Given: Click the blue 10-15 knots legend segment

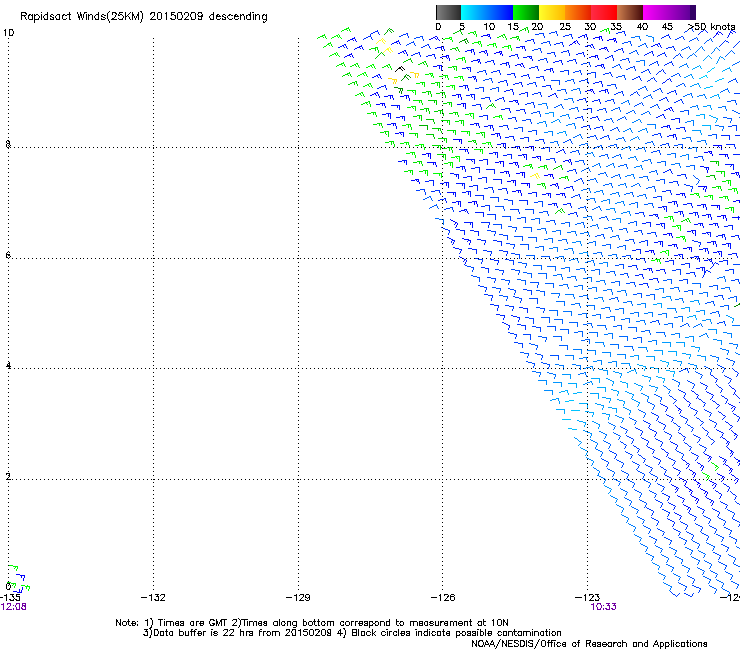Looking at the screenshot, I should [500, 12].
